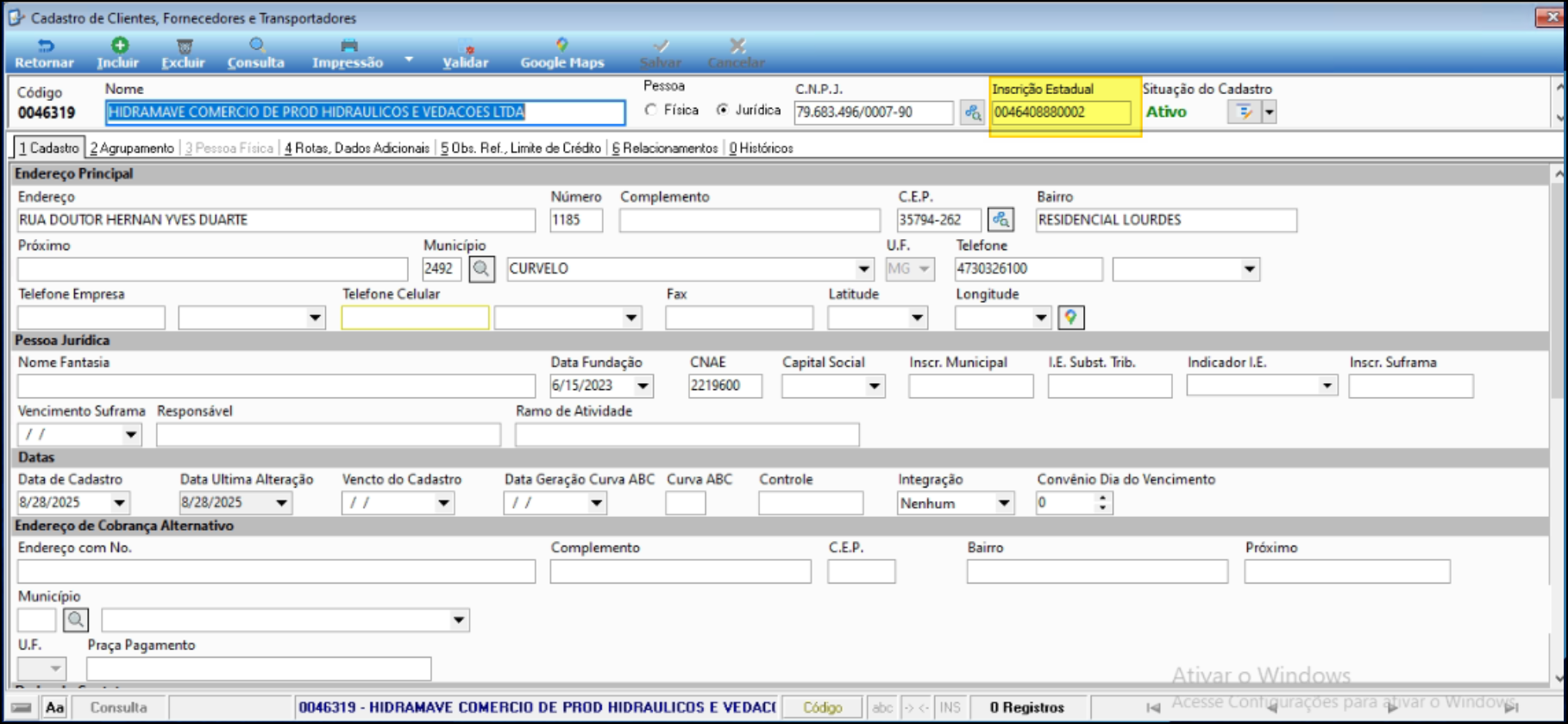Screen dimensions: 1568x724
Task: Click the Nome Fantasia input field
Action: pos(276,386)
